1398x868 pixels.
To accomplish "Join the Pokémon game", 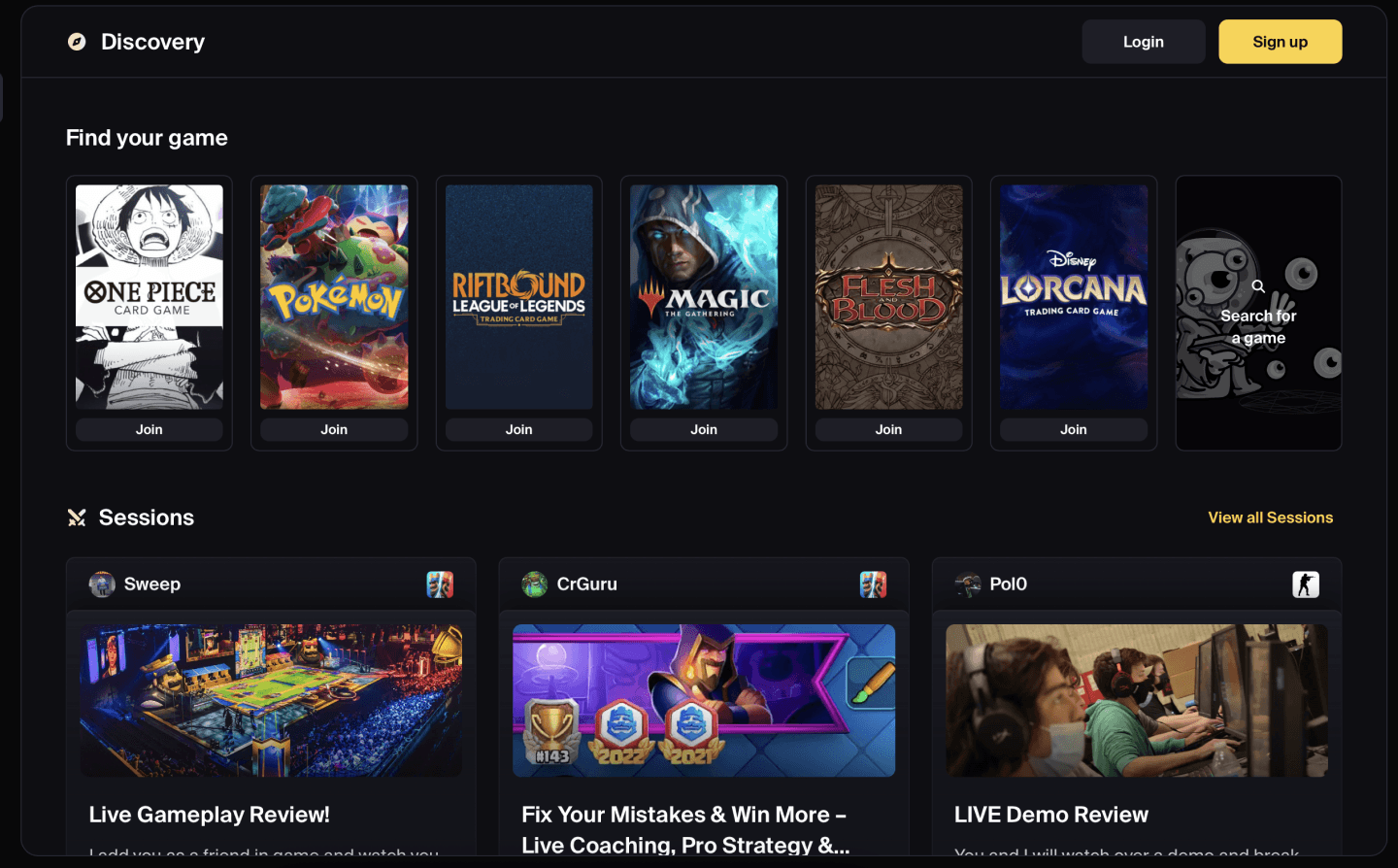I will click(334, 429).
